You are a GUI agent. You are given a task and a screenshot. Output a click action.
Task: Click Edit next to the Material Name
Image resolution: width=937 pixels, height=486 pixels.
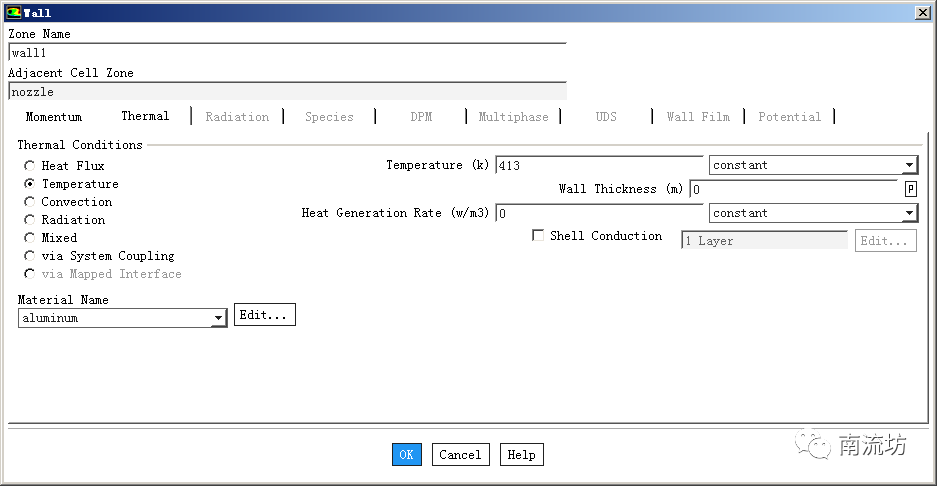pos(264,314)
